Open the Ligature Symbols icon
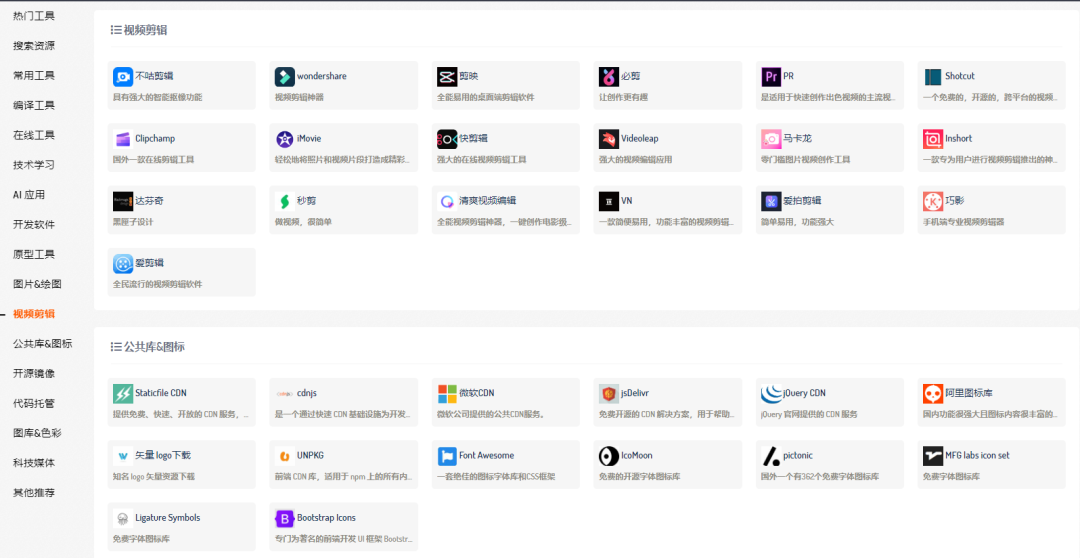The width and height of the screenshot is (1080, 558). click(123, 518)
